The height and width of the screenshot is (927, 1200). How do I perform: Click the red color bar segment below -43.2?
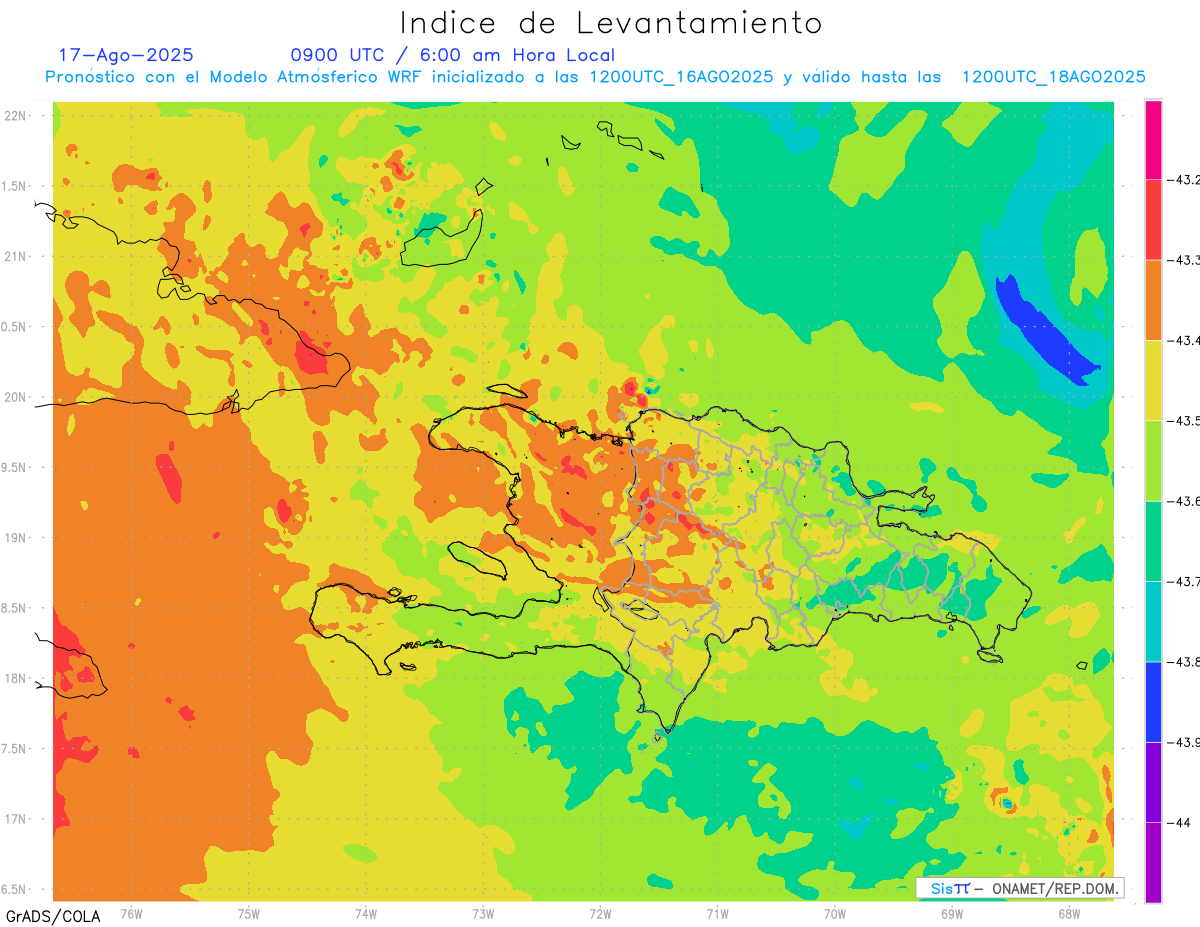tap(1153, 220)
